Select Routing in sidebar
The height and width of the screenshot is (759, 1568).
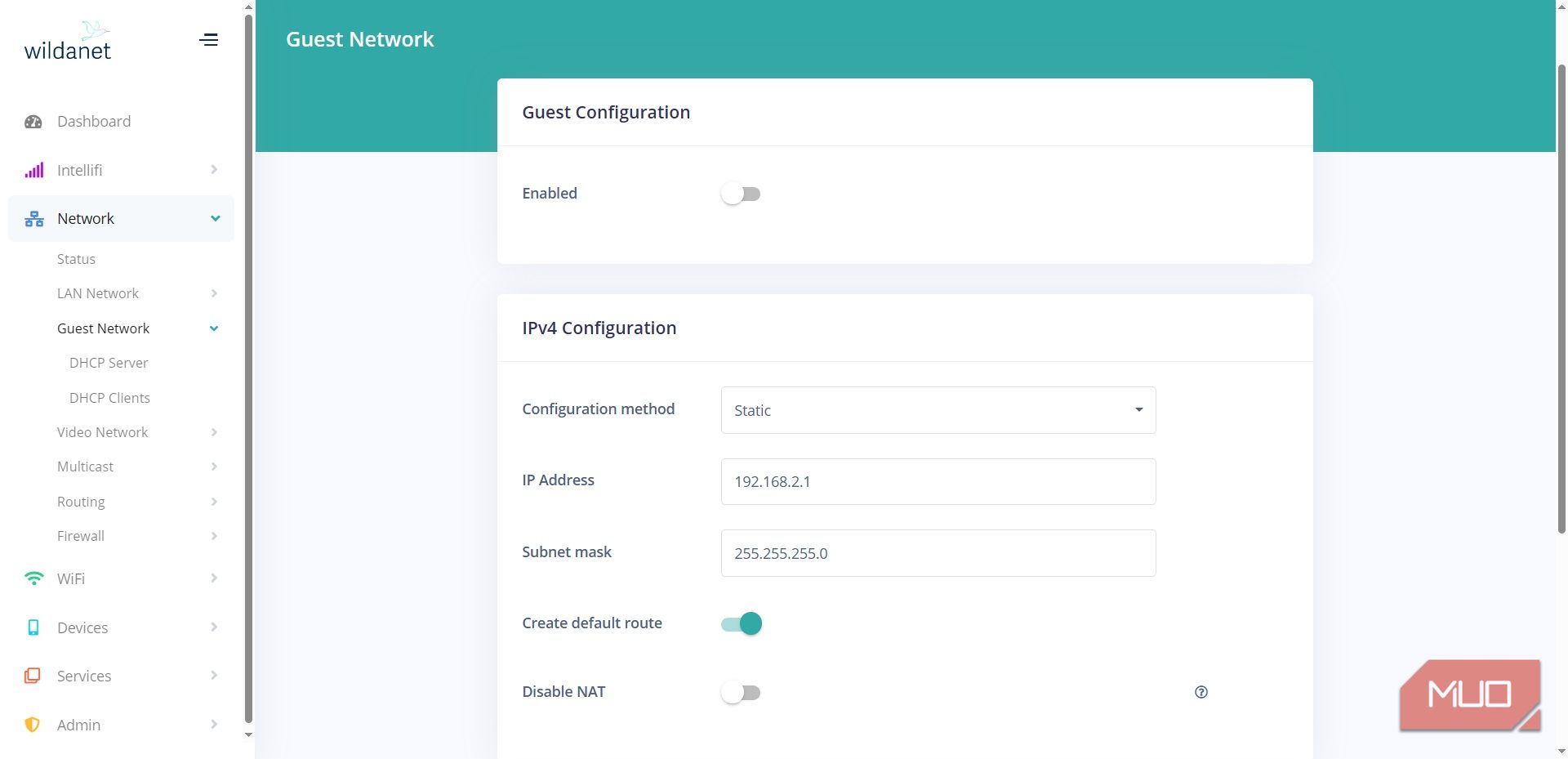[x=81, y=502]
